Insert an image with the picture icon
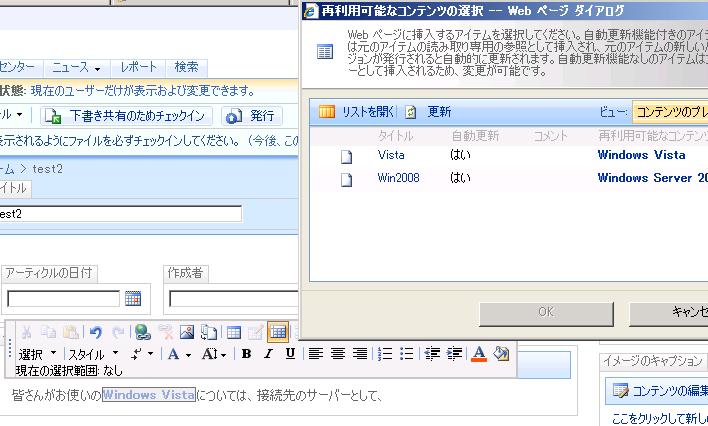Image resolution: width=708 pixels, height=426 pixels. pyautogui.click(x=187, y=332)
